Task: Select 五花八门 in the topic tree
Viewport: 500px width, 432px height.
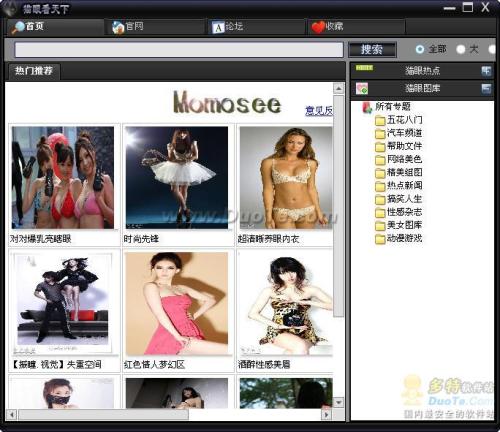Action: coord(404,120)
